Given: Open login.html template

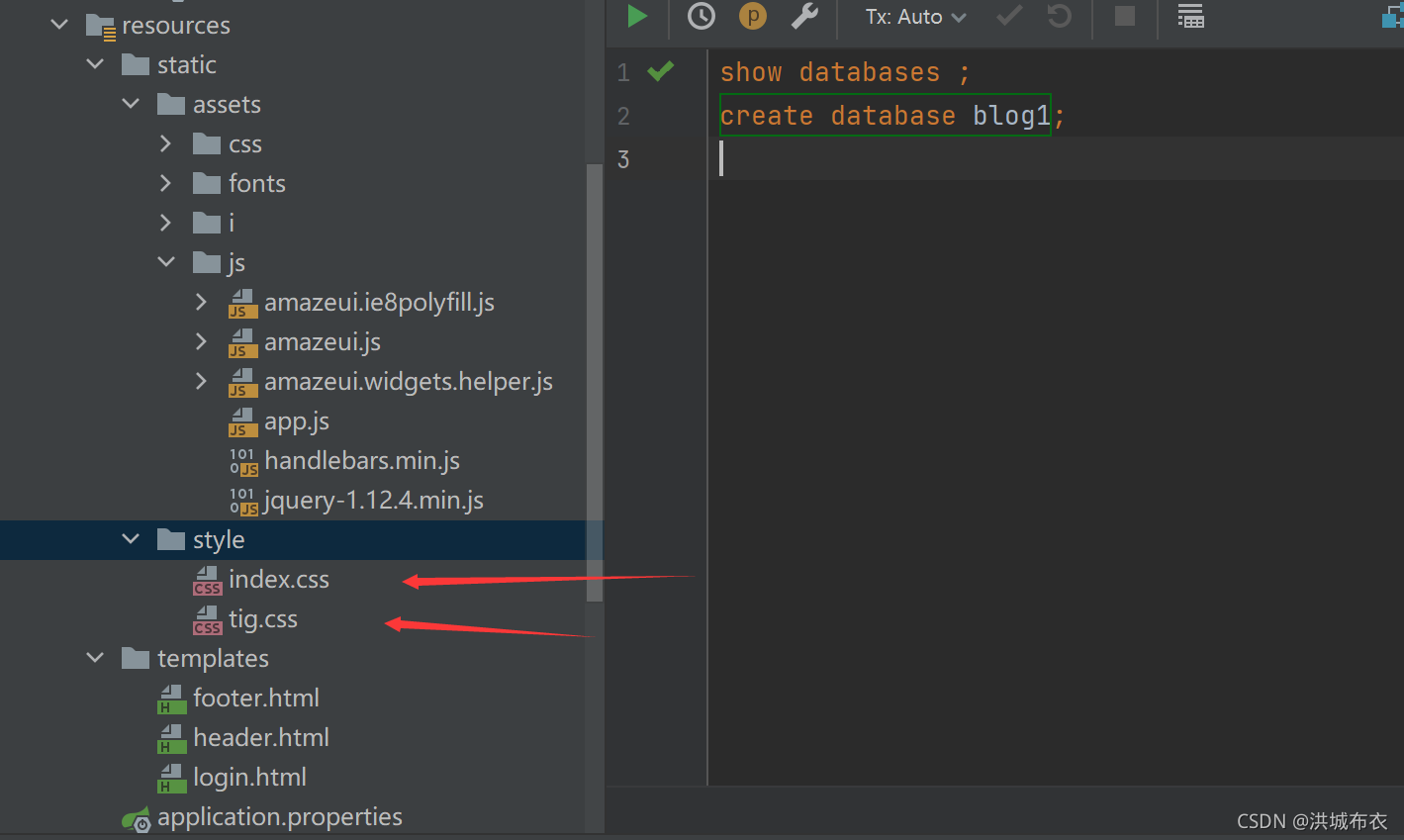Looking at the screenshot, I should pyautogui.click(x=250, y=778).
